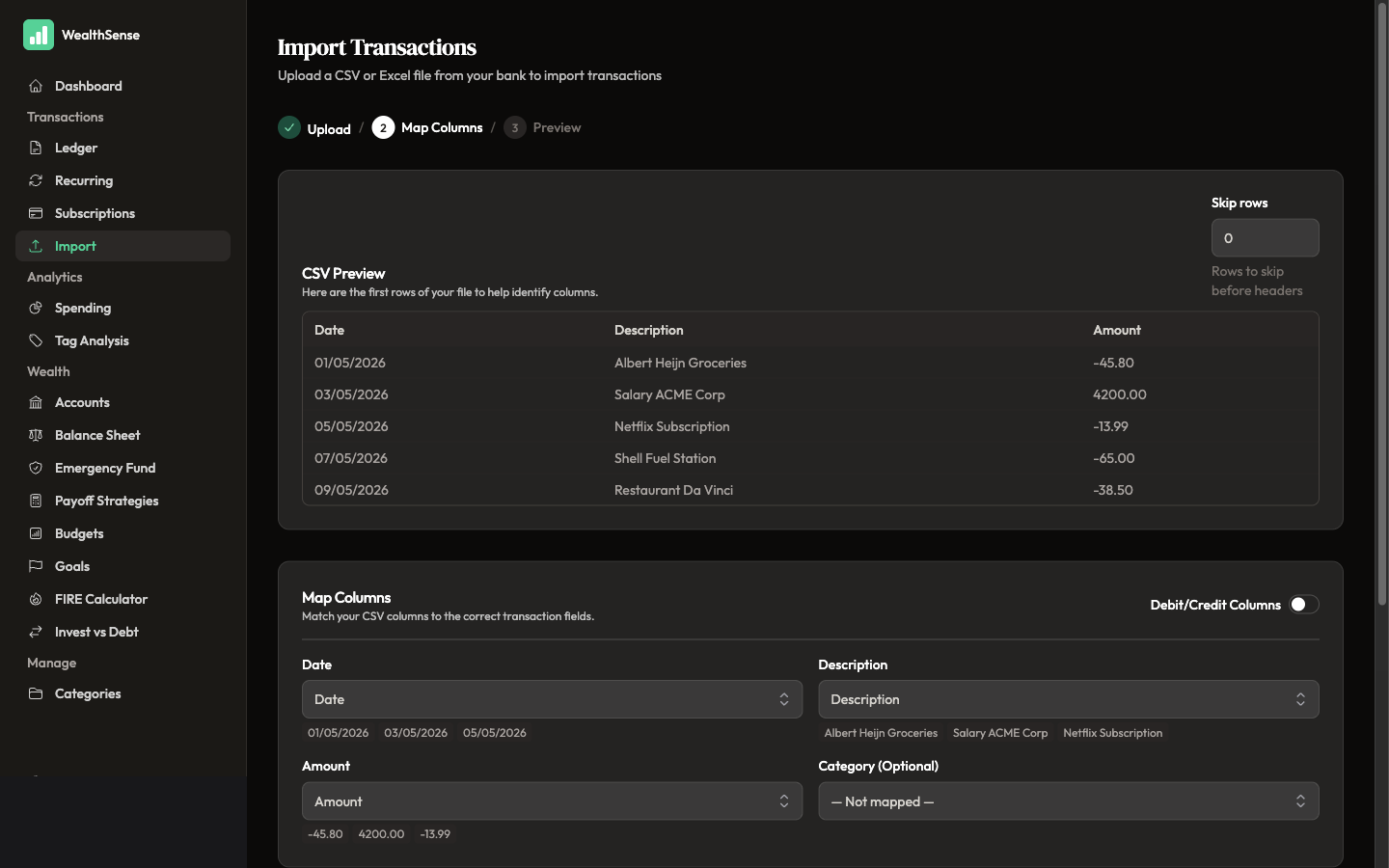
Task: Click the -13.99 sample chip under Amount
Action: (x=435, y=834)
